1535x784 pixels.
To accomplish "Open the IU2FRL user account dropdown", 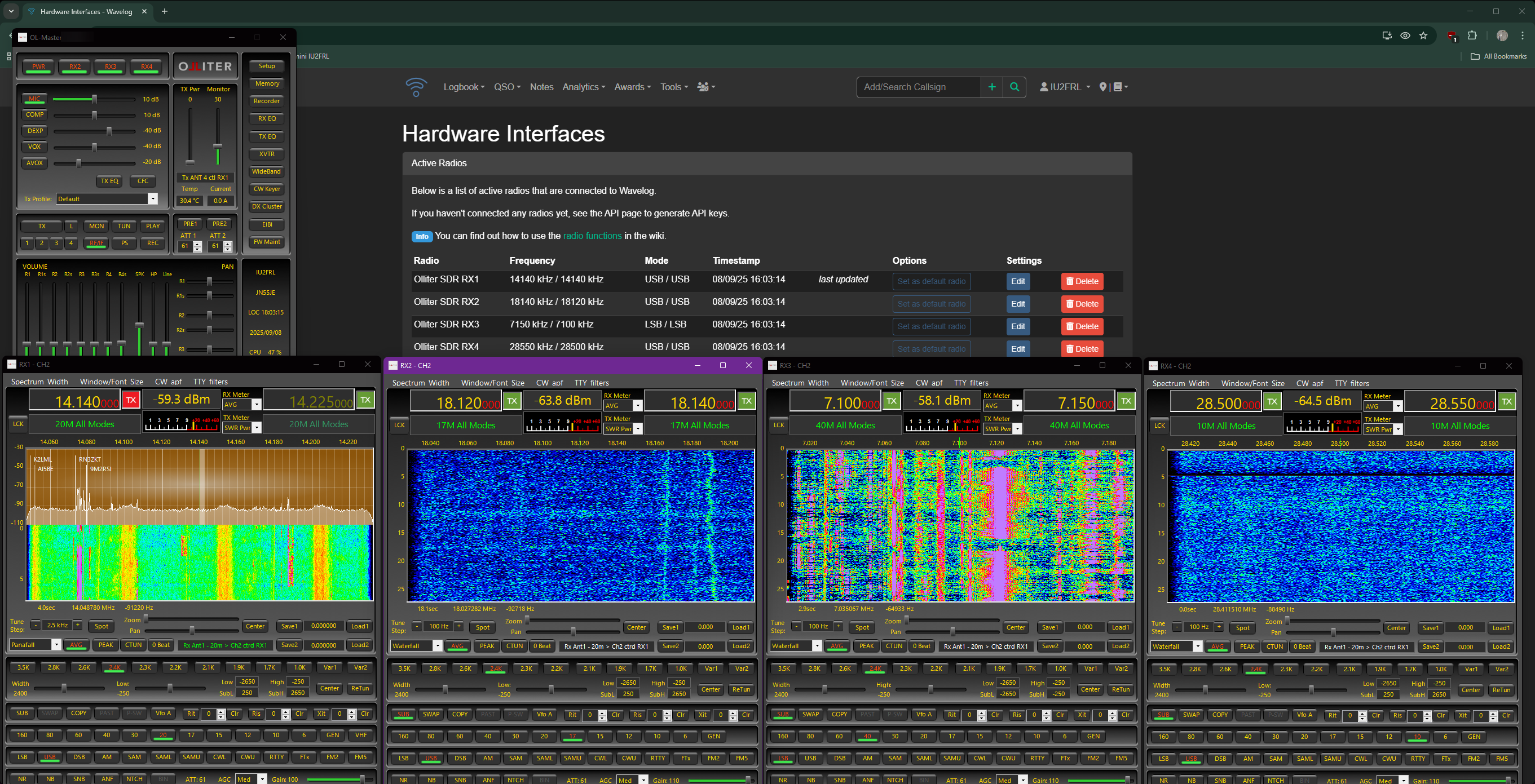I will 1065,87.
